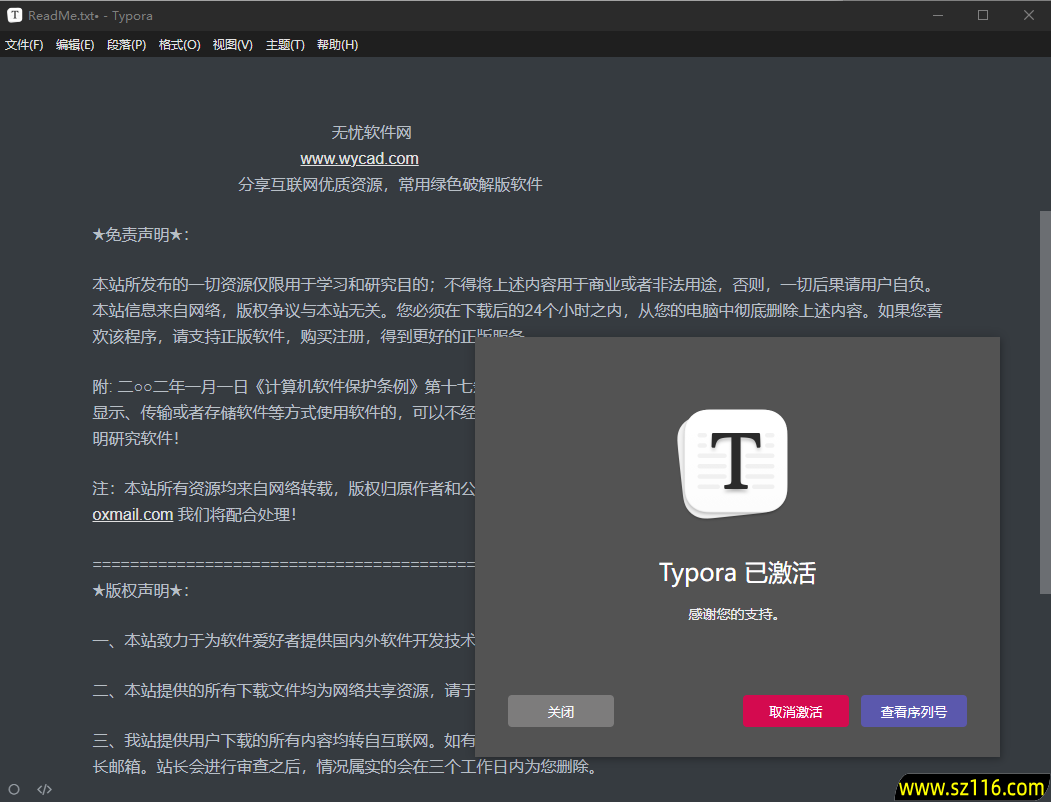Open the 编辑(E) menu
Image resolution: width=1051 pixels, height=802 pixels.
75,45
